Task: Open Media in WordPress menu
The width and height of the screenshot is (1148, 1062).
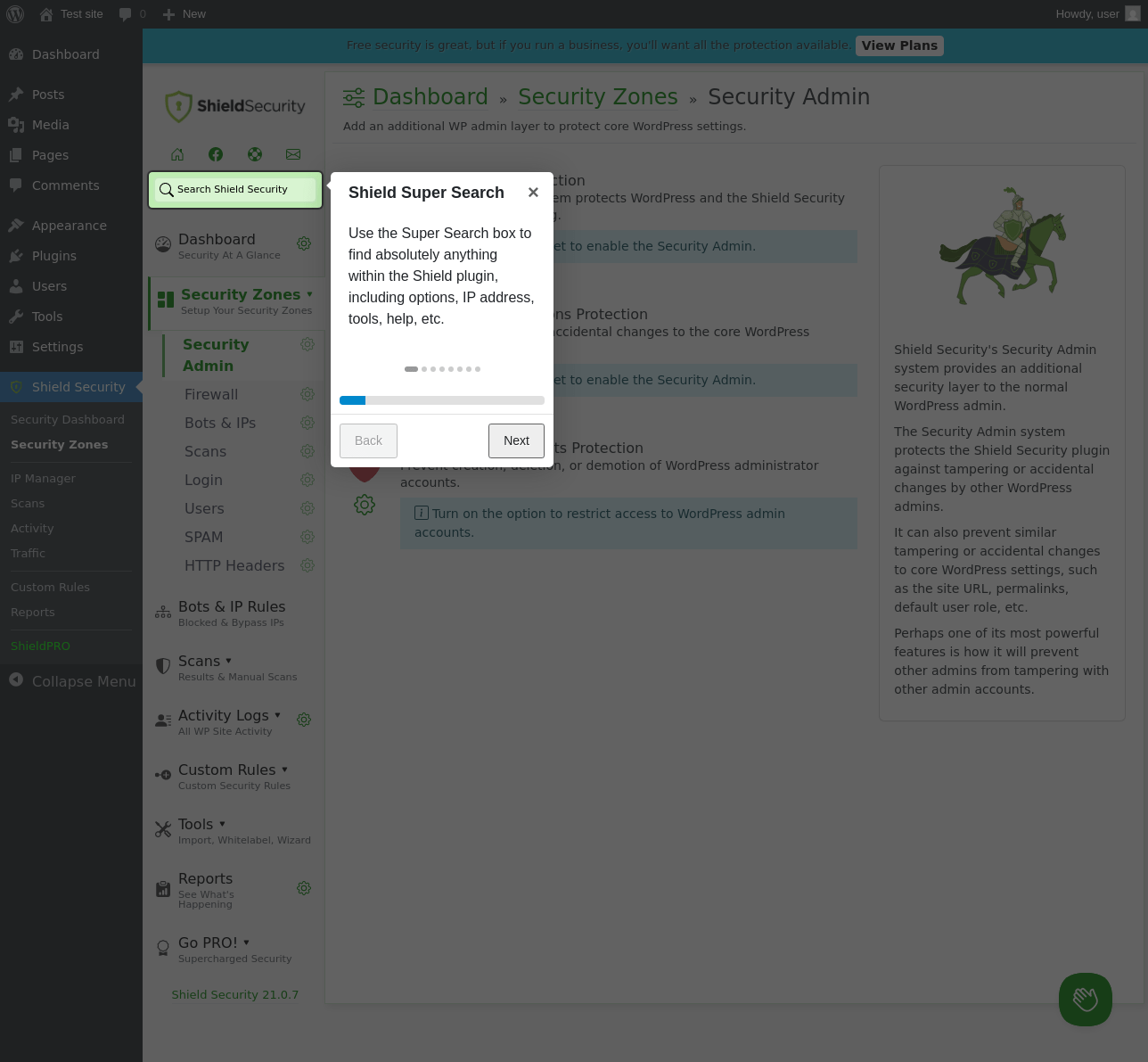Action: (71, 125)
